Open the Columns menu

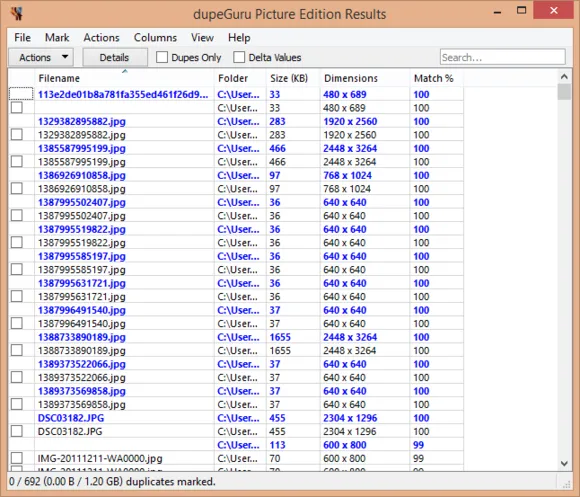coord(155,38)
